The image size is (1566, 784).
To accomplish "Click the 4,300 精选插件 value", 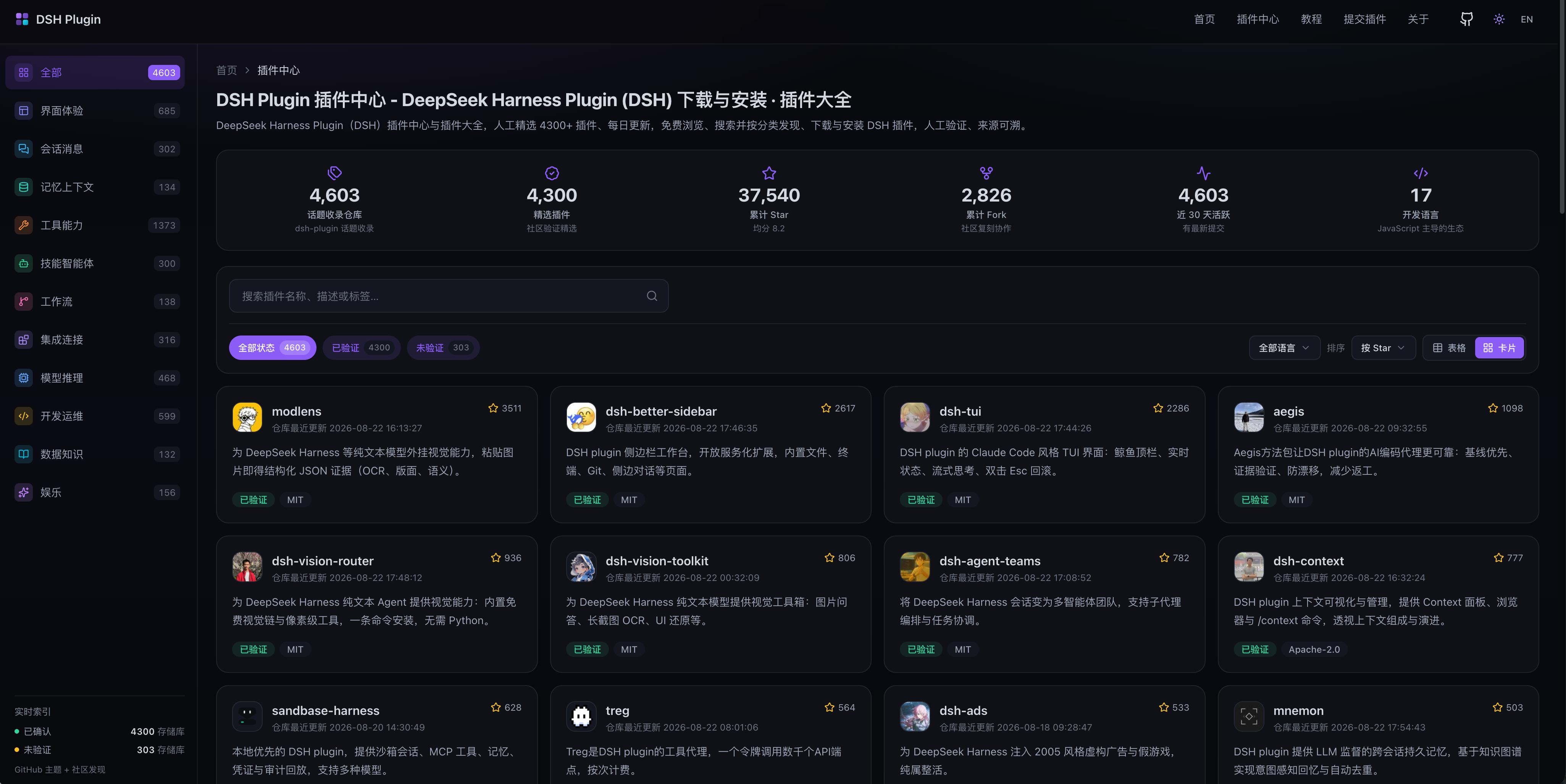I will [x=552, y=195].
